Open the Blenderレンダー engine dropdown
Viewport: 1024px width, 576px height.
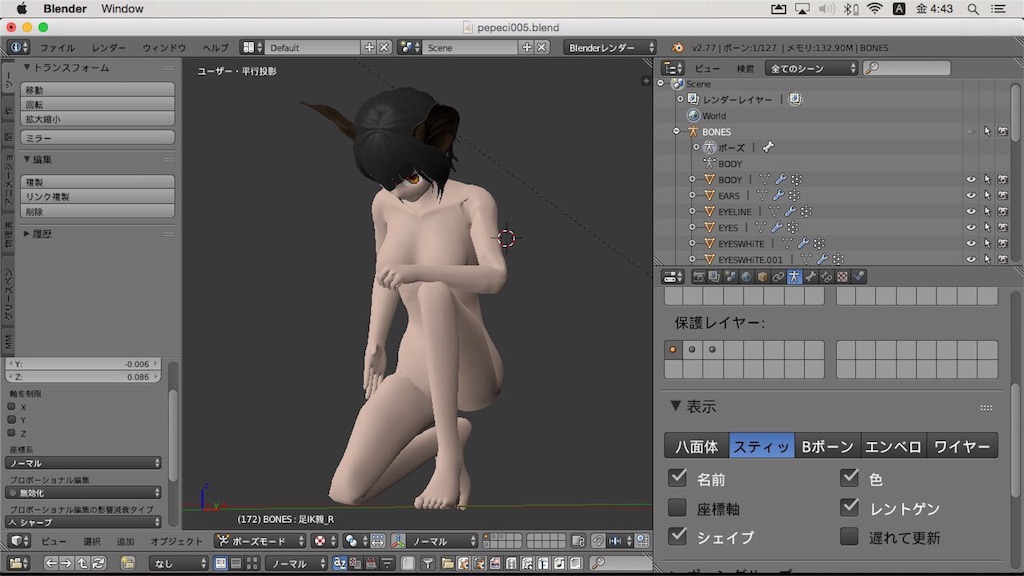click(x=610, y=48)
